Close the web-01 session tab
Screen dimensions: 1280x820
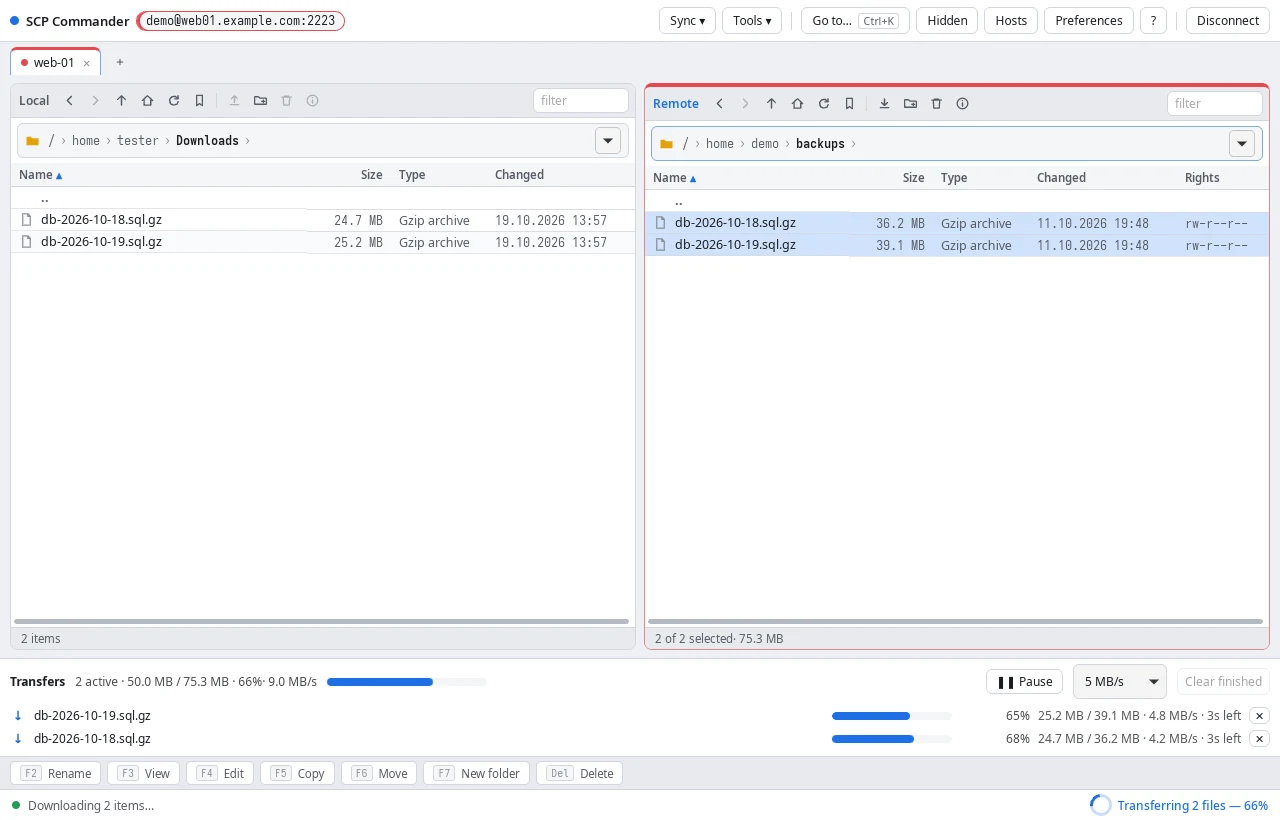pos(86,63)
